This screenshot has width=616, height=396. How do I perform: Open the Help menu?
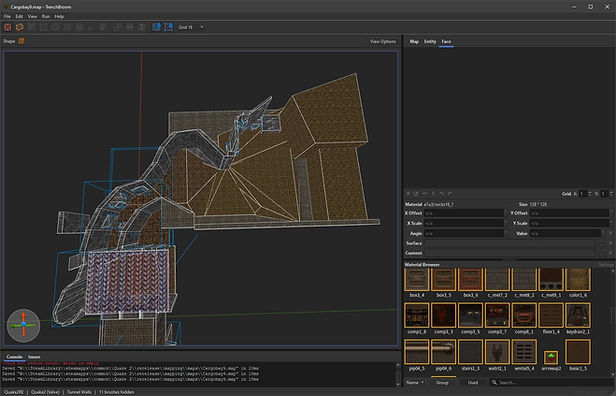[59, 16]
